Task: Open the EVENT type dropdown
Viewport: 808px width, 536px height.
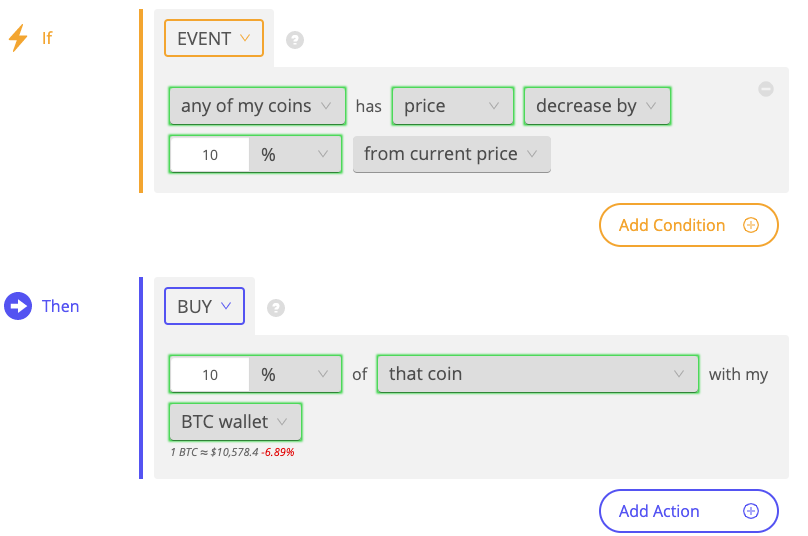Action: coord(214,38)
